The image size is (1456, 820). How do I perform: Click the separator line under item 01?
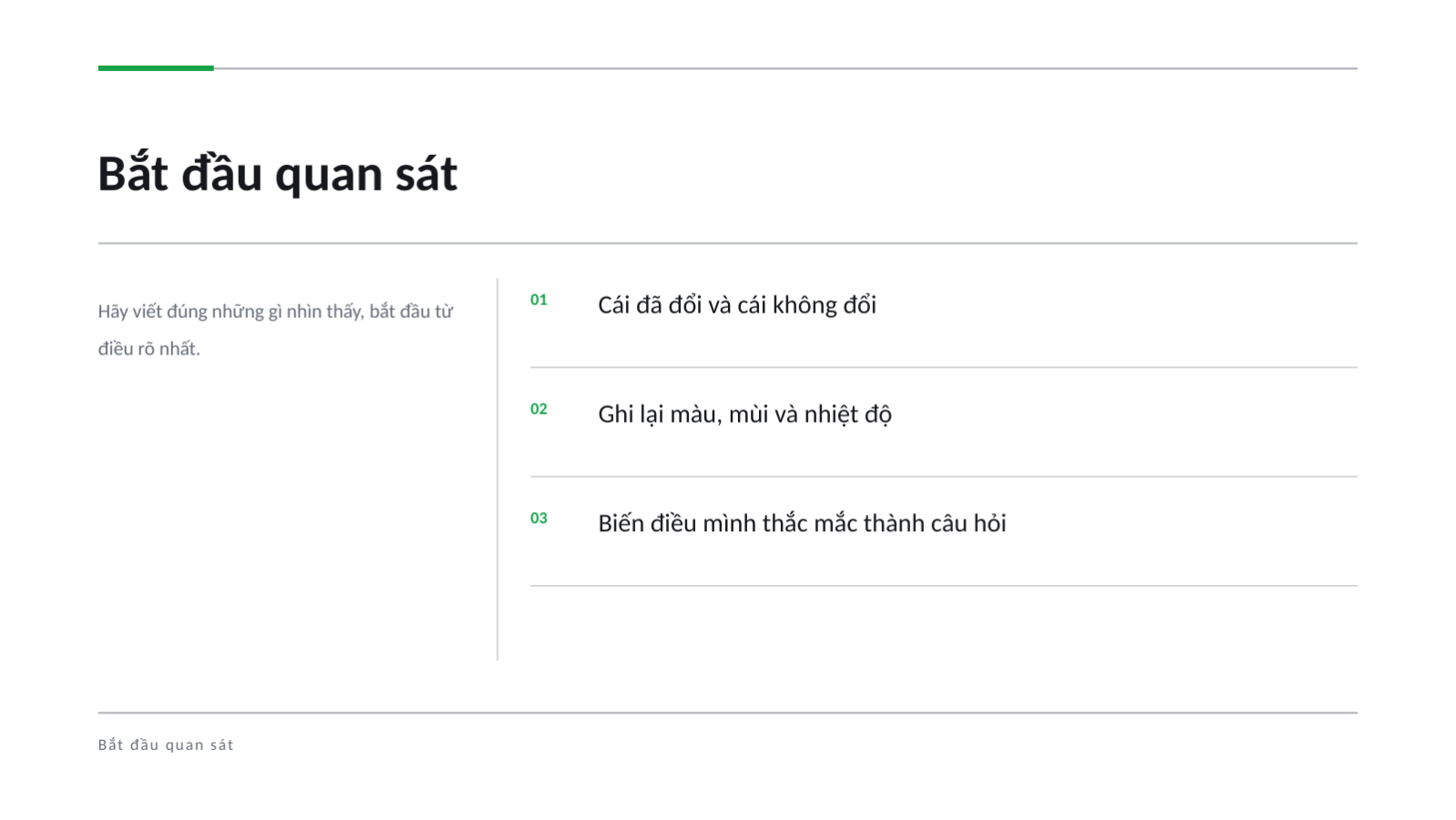(x=944, y=367)
